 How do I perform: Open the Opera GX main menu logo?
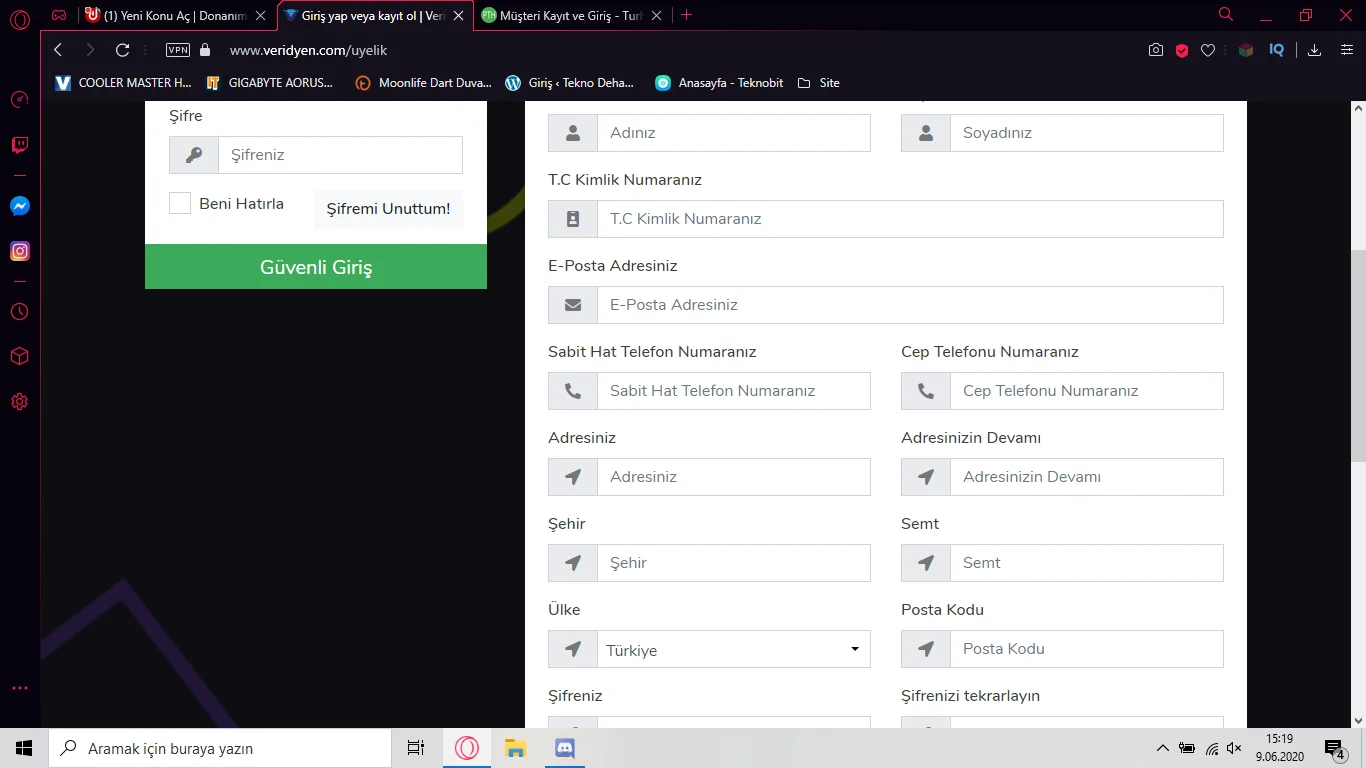[x=20, y=20]
